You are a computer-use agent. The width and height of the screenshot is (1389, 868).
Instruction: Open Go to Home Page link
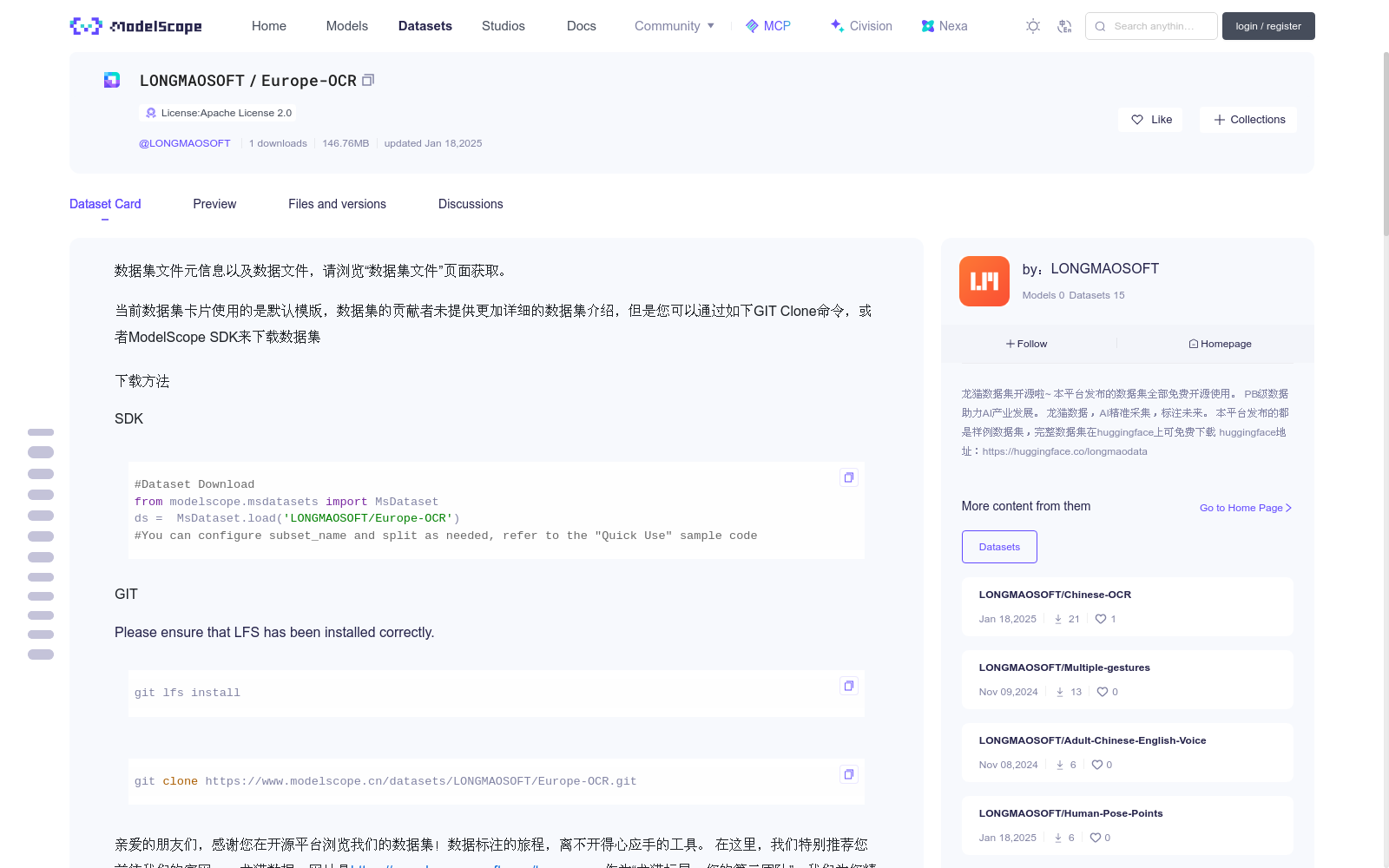pyautogui.click(x=1246, y=508)
